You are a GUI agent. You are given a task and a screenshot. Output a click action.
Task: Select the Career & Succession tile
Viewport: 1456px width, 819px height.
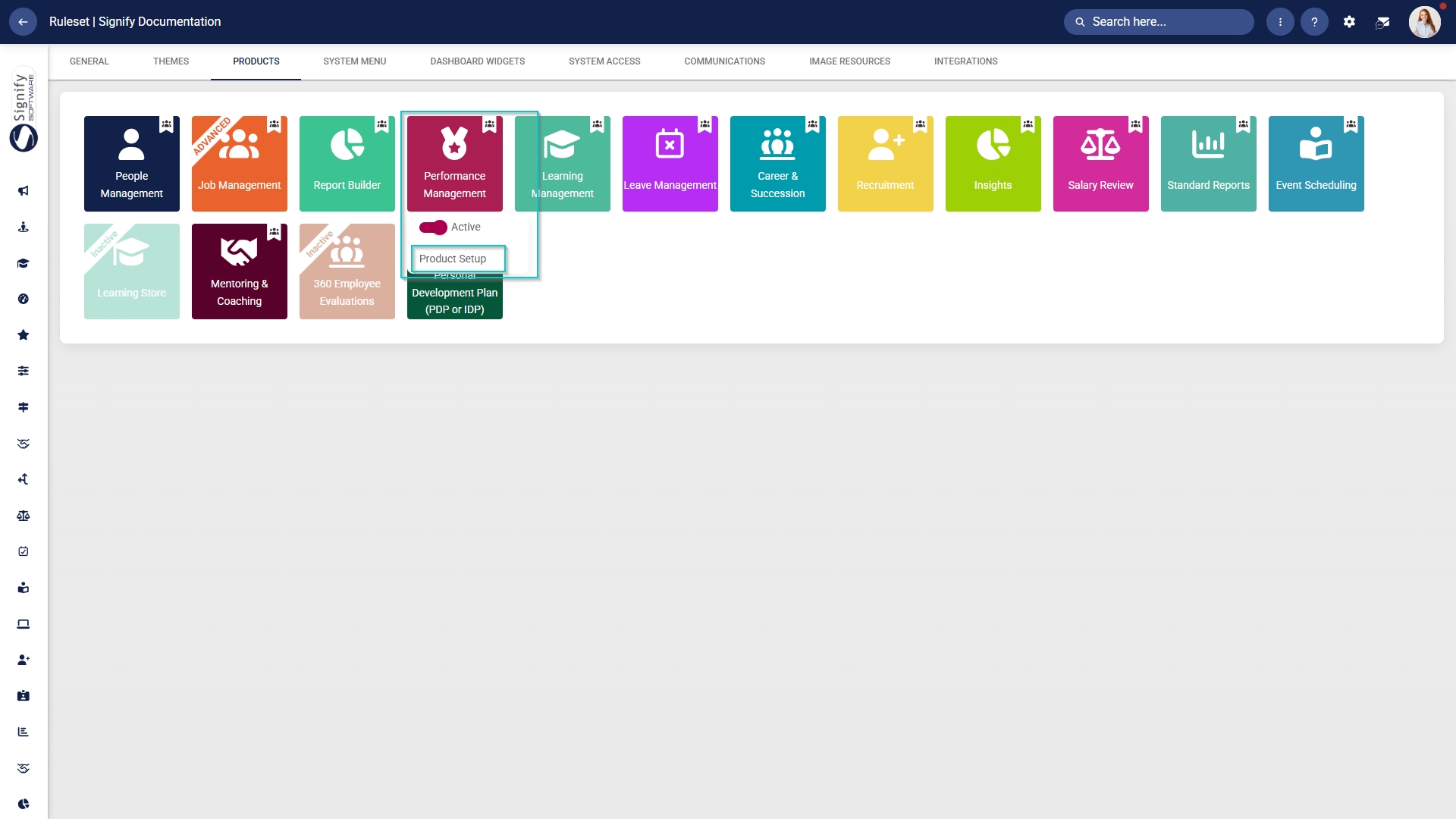(x=778, y=164)
